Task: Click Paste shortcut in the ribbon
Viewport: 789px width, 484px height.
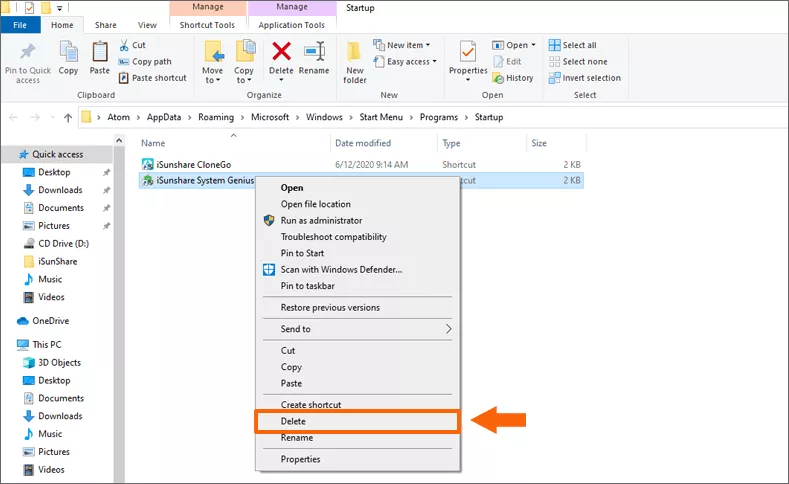Action: tap(152, 78)
